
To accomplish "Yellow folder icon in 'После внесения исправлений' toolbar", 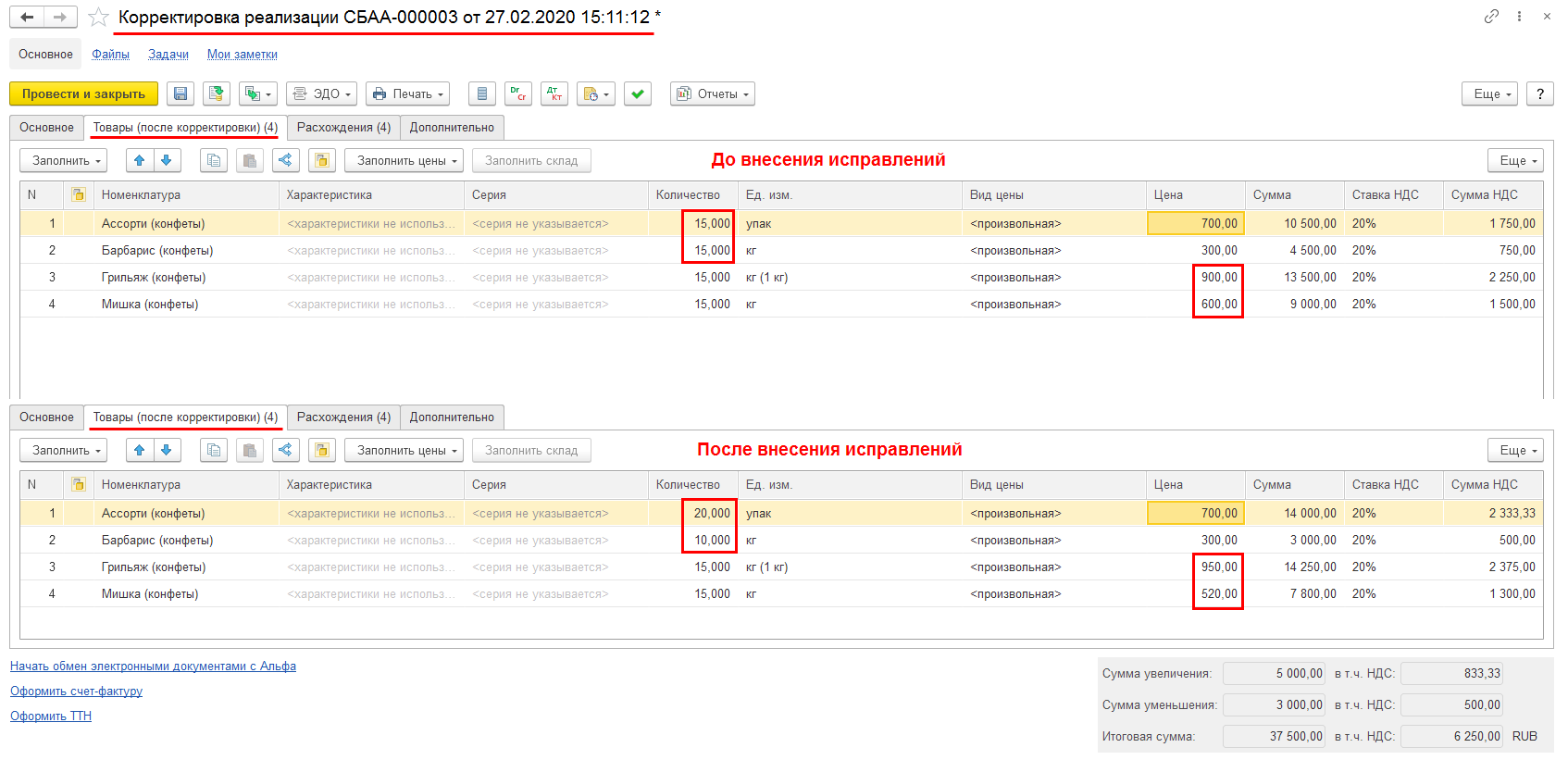I will pyautogui.click(x=321, y=450).
